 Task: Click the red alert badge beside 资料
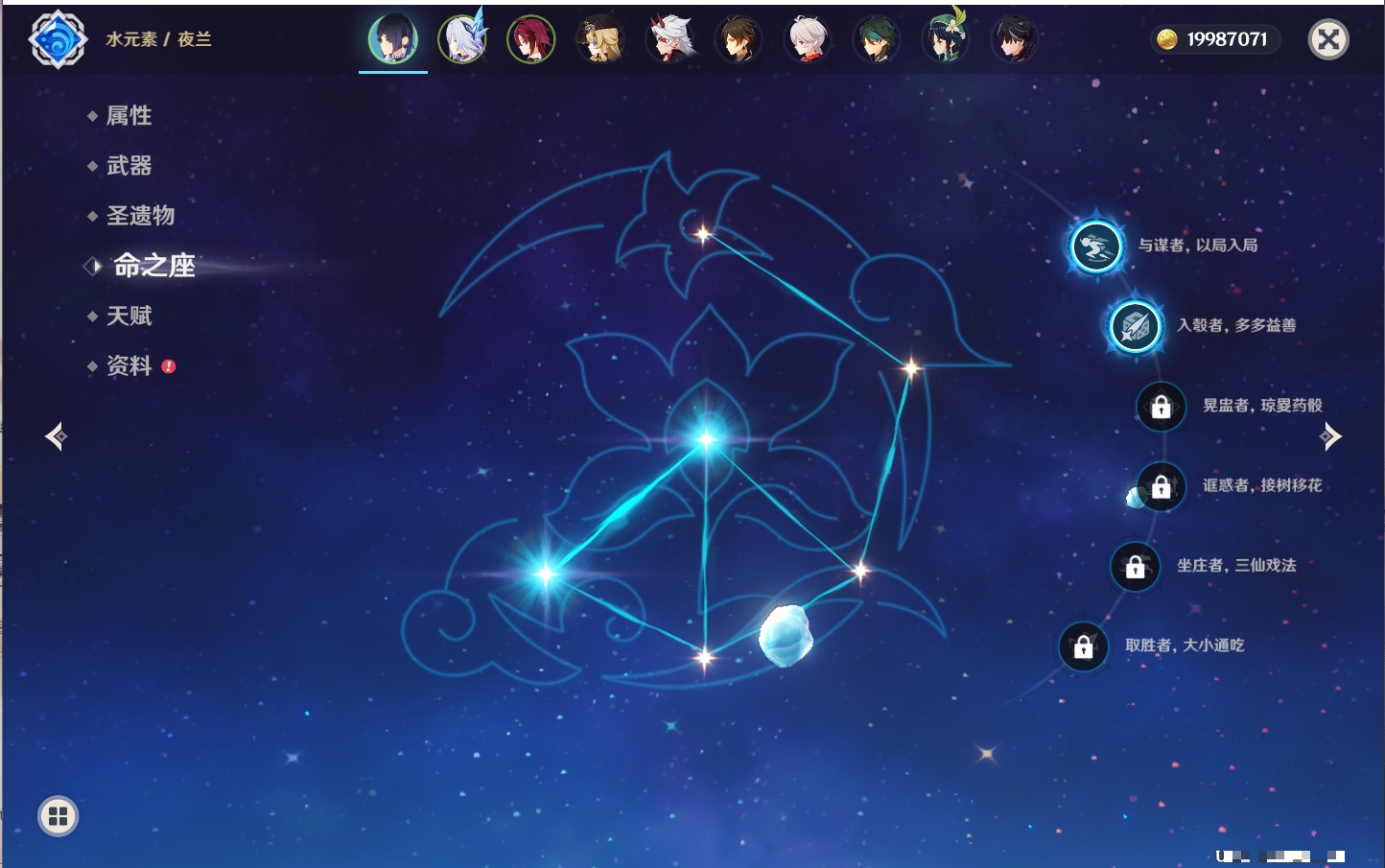(x=169, y=366)
